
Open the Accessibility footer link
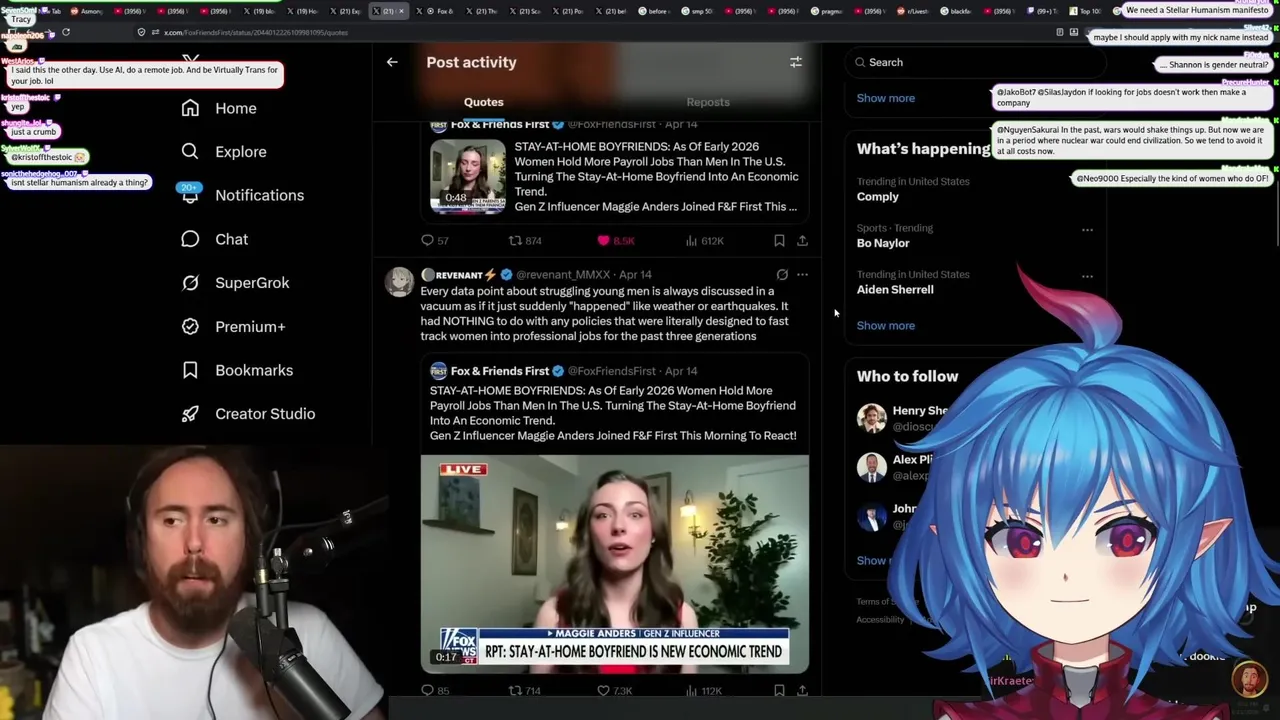pos(880,620)
